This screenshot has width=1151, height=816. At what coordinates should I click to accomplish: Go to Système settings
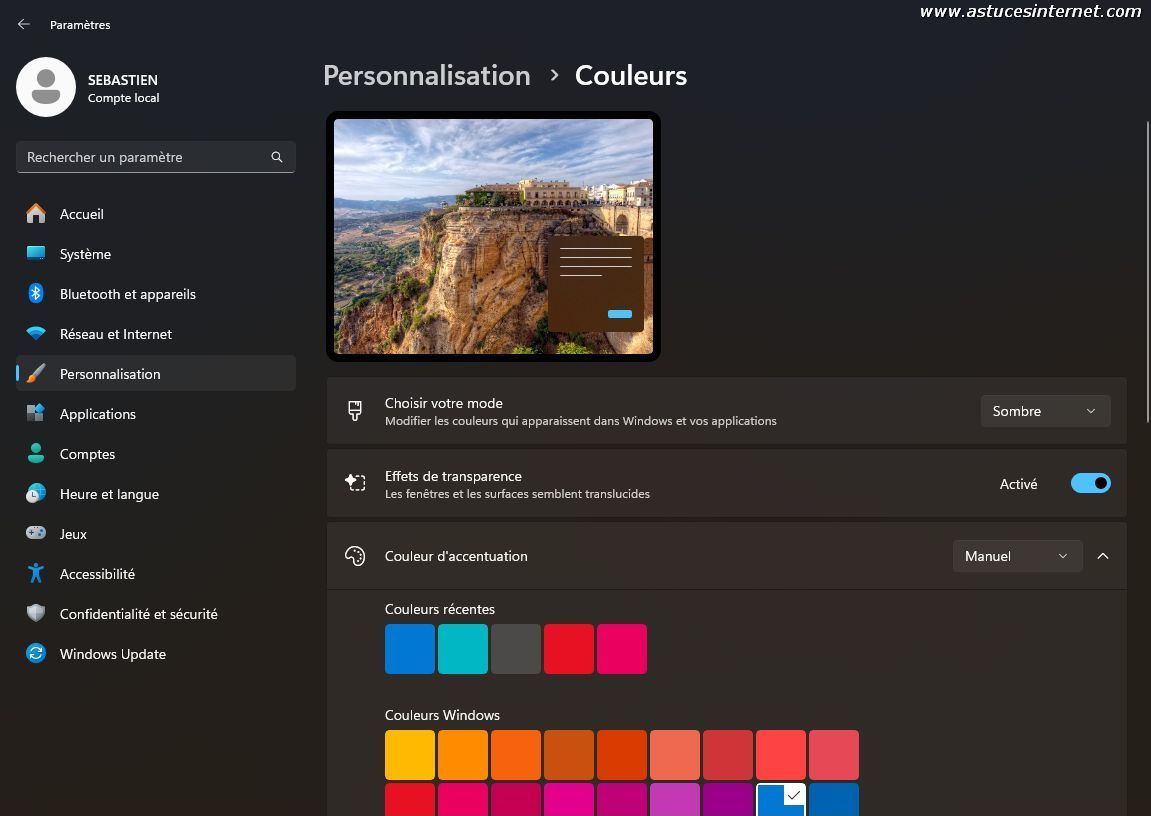click(156, 254)
